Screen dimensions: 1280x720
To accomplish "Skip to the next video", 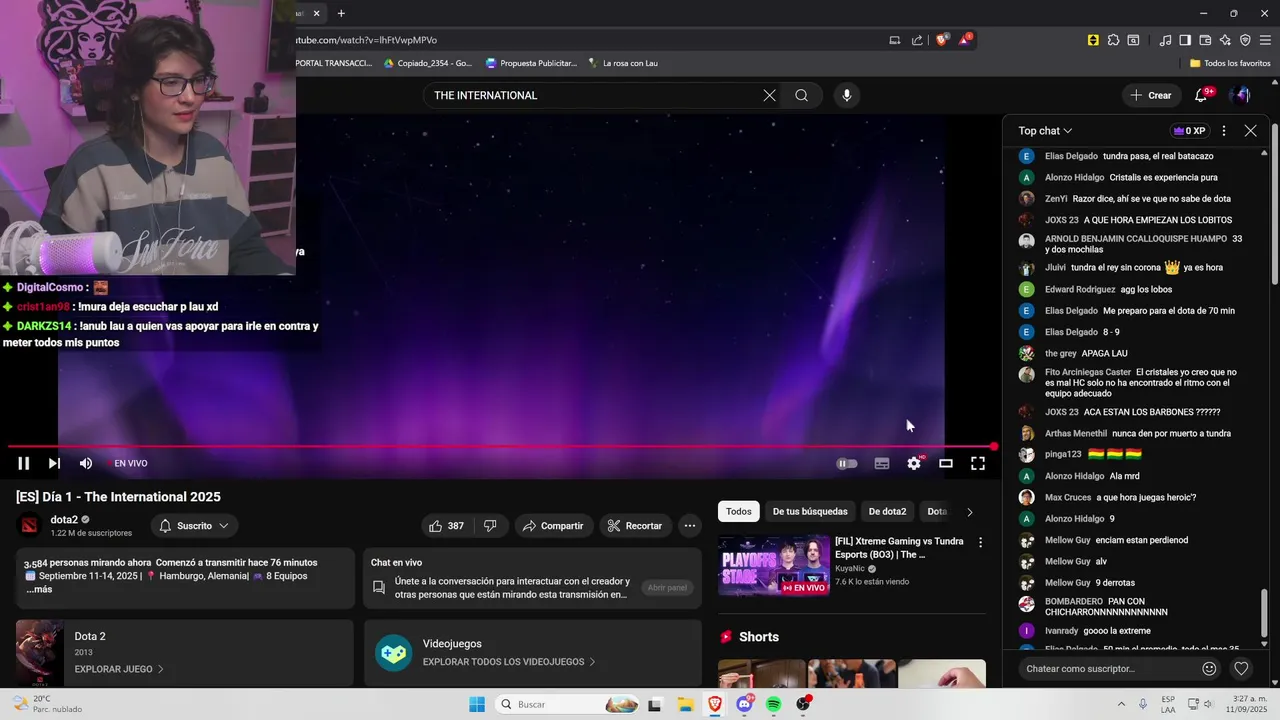I will [x=54, y=463].
